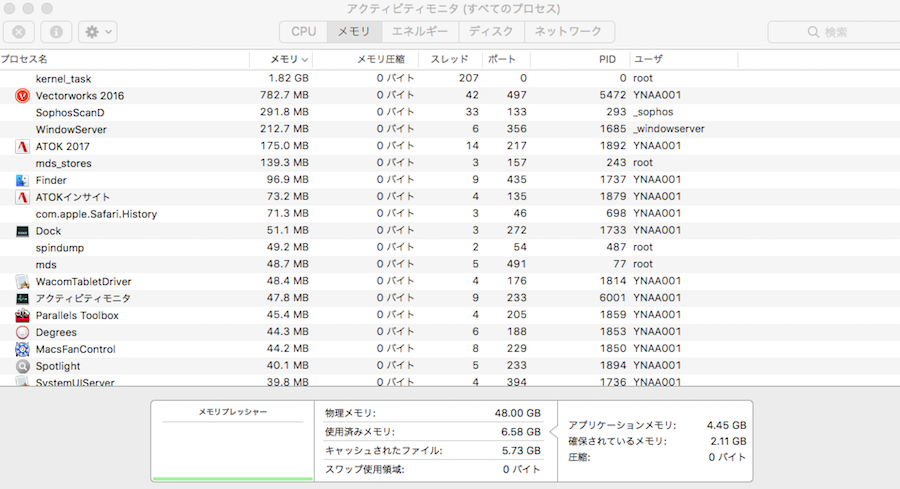Image resolution: width=900 pixels, height=489 pixels.
Task: Click port count 497 cell
Action: [517, 95]
